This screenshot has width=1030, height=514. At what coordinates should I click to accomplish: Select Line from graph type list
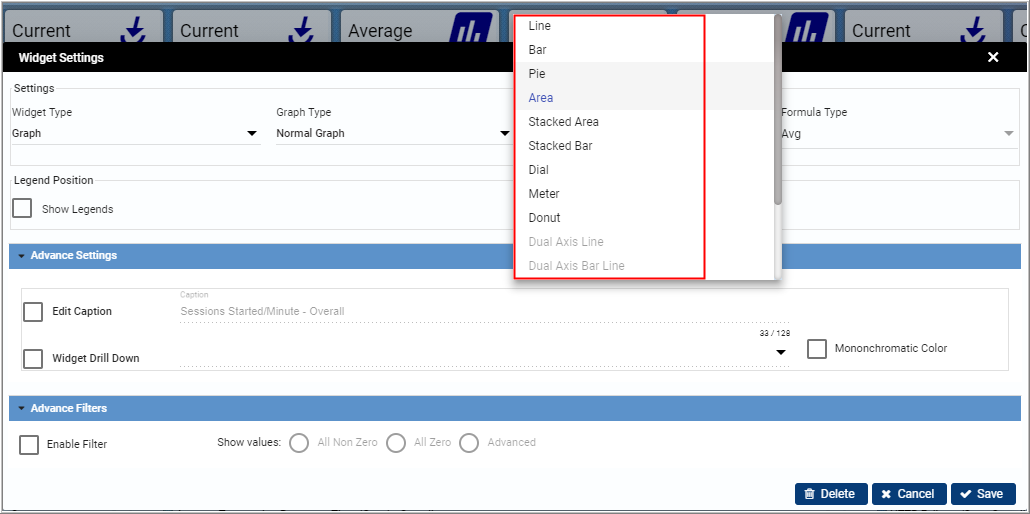pos(540,26)
